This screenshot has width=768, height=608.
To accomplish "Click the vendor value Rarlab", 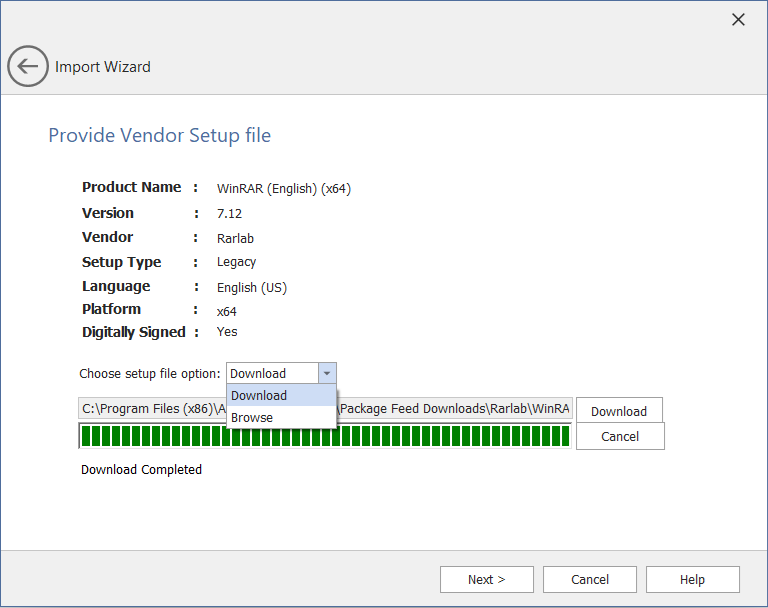I will [x=235, y=238].
